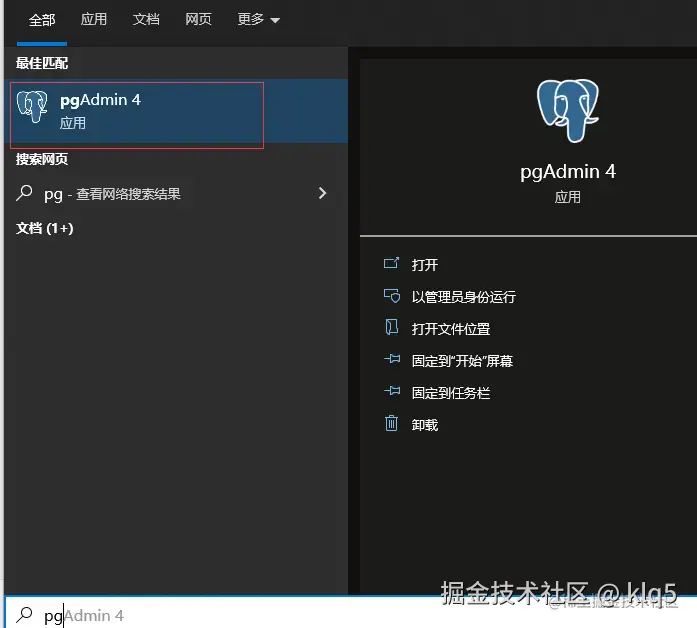Viewport: 697px width, 628px height.
Task: Click the pin icon for taskbar
Action: tap(392, 391)
